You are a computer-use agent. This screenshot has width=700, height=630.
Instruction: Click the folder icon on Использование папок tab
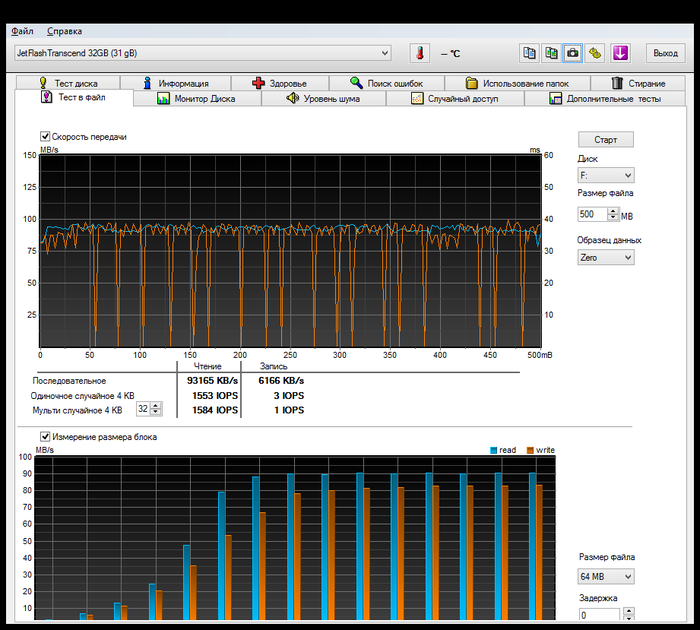tap(471, 83)
